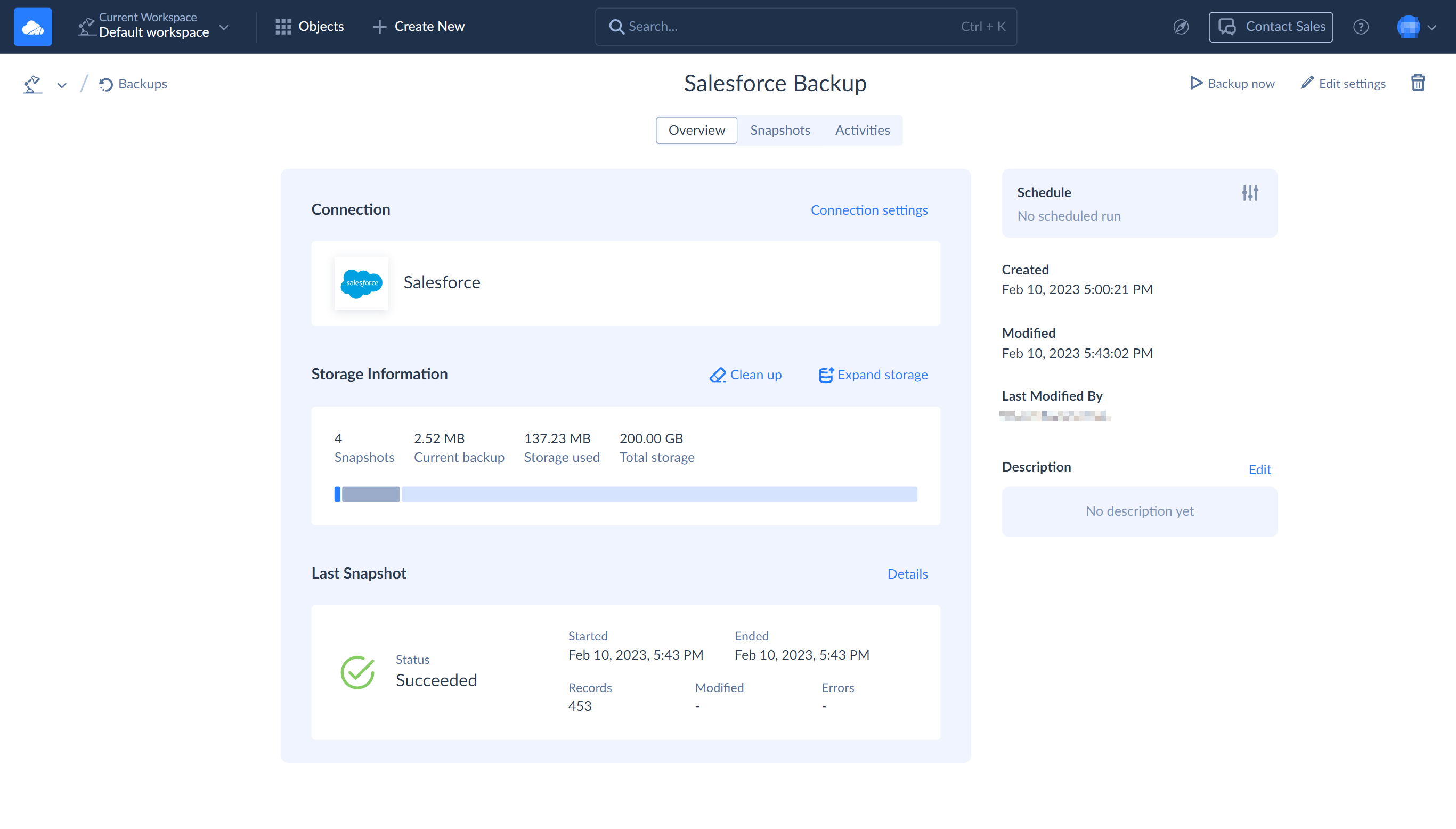The image size is (1456, 829).
Task: Click the No description yet box
Action: coord(1139,511)
